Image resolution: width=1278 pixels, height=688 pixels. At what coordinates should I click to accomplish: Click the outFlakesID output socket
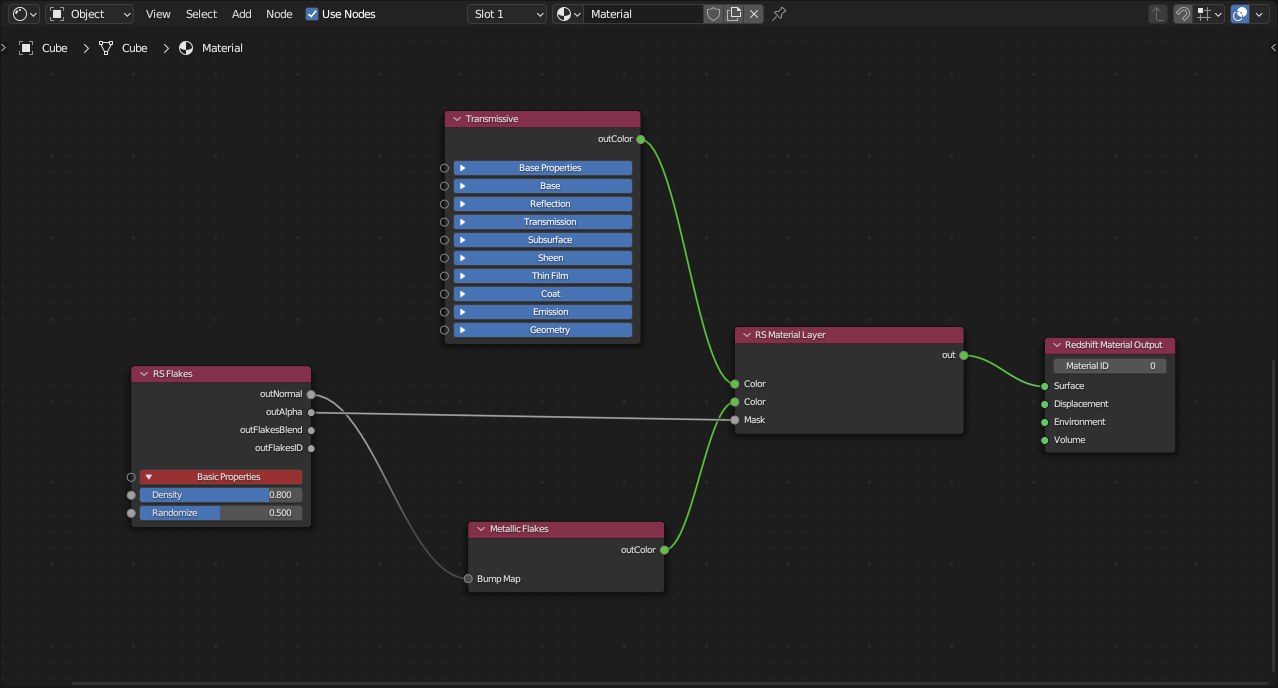[x=311, y=448]
